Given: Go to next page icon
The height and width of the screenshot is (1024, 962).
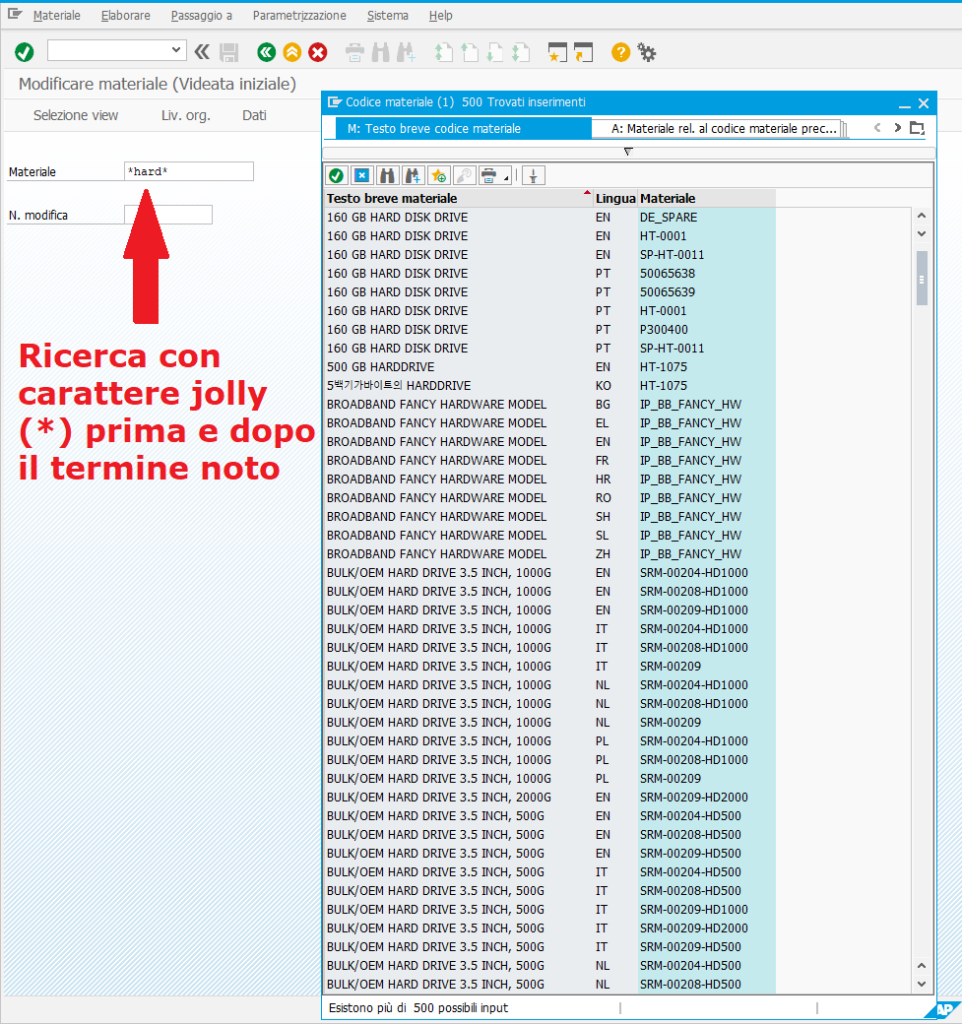Looking at the screenshot, I should point(495,52).
